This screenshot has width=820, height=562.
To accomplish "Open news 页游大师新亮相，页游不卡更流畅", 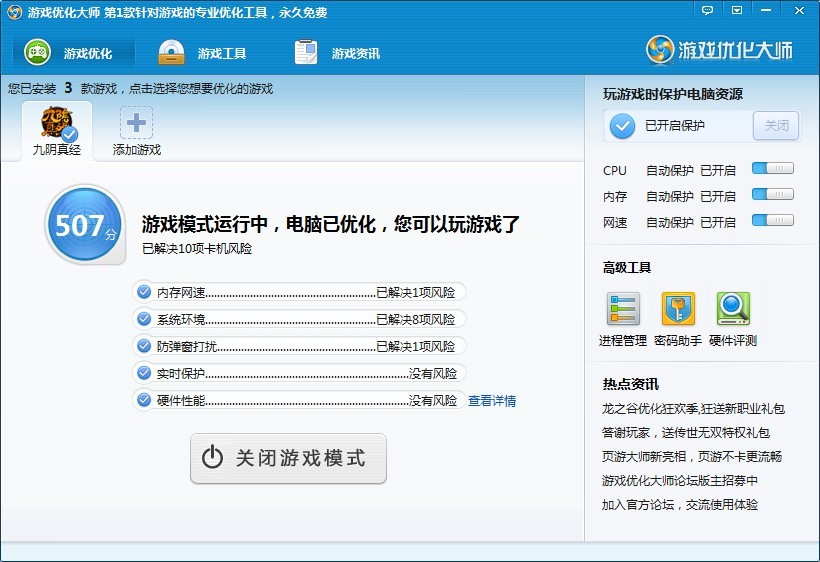I will pyautogui.click(x=691, y=457).
